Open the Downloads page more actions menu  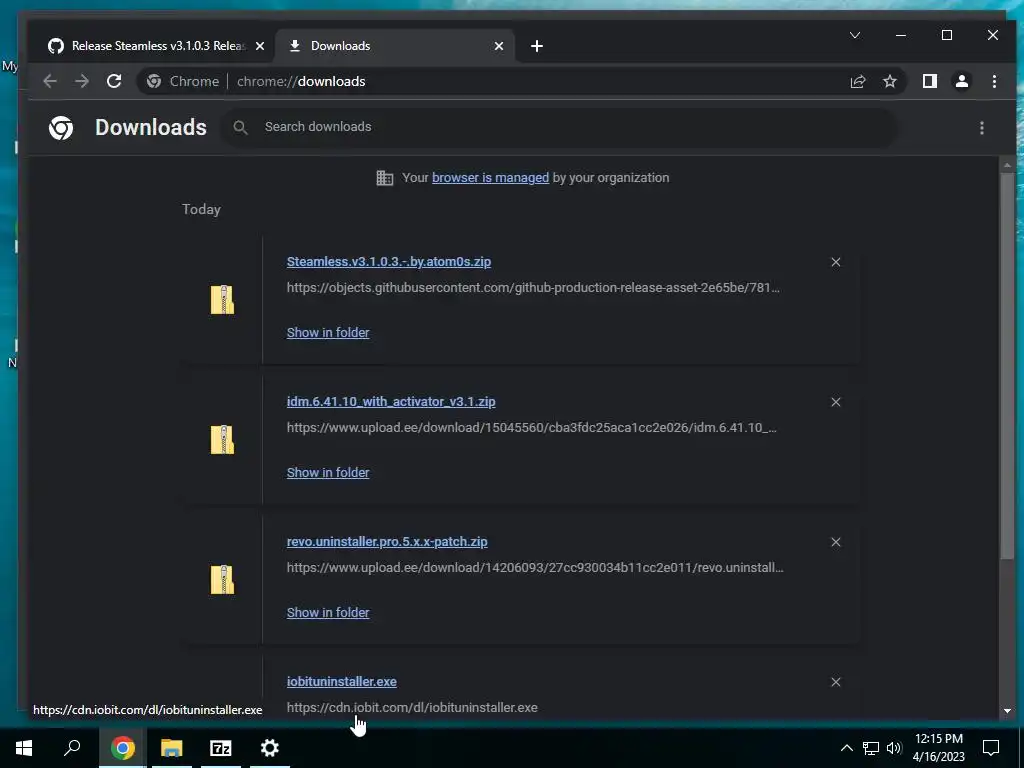[982, 127]
